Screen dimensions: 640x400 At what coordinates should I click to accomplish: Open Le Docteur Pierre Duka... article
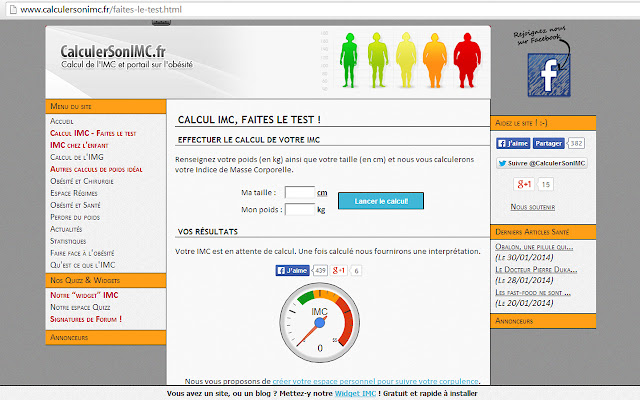[x=536, y=270]
